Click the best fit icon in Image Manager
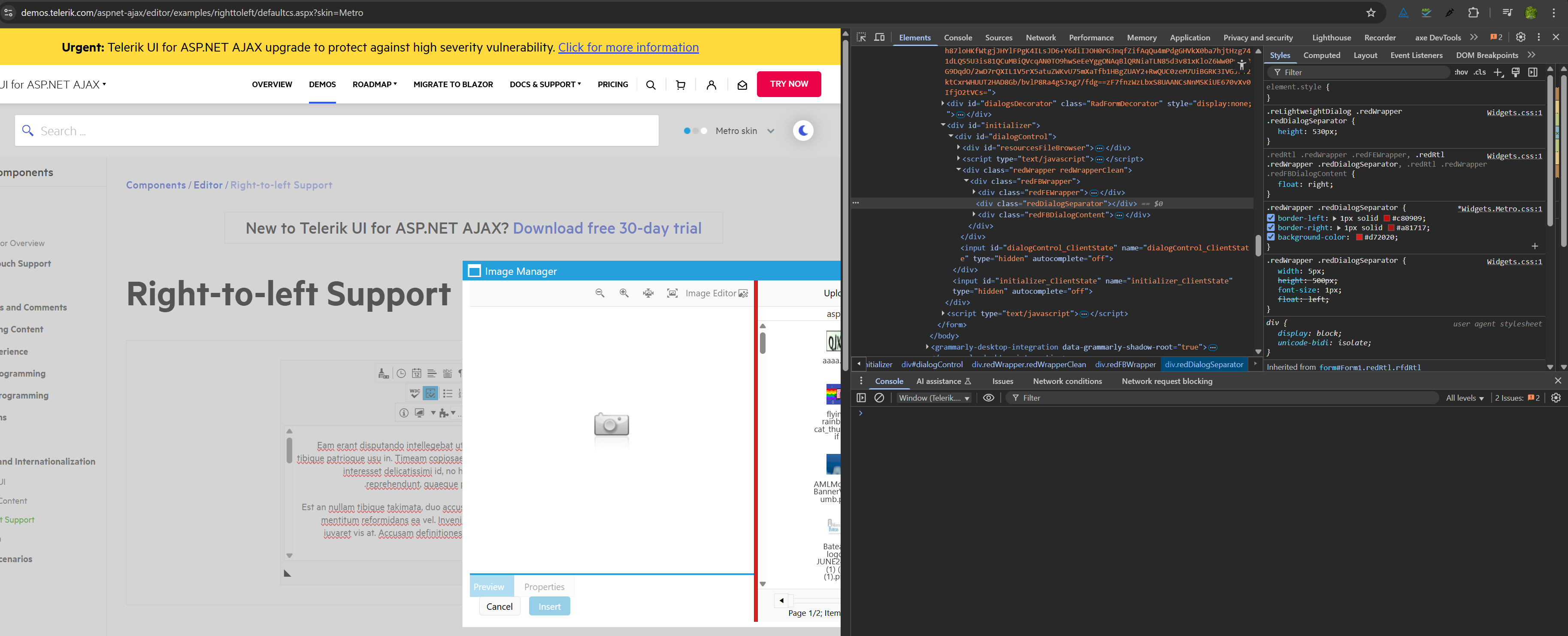1568x636 pixels. click(x=648, y=293)
